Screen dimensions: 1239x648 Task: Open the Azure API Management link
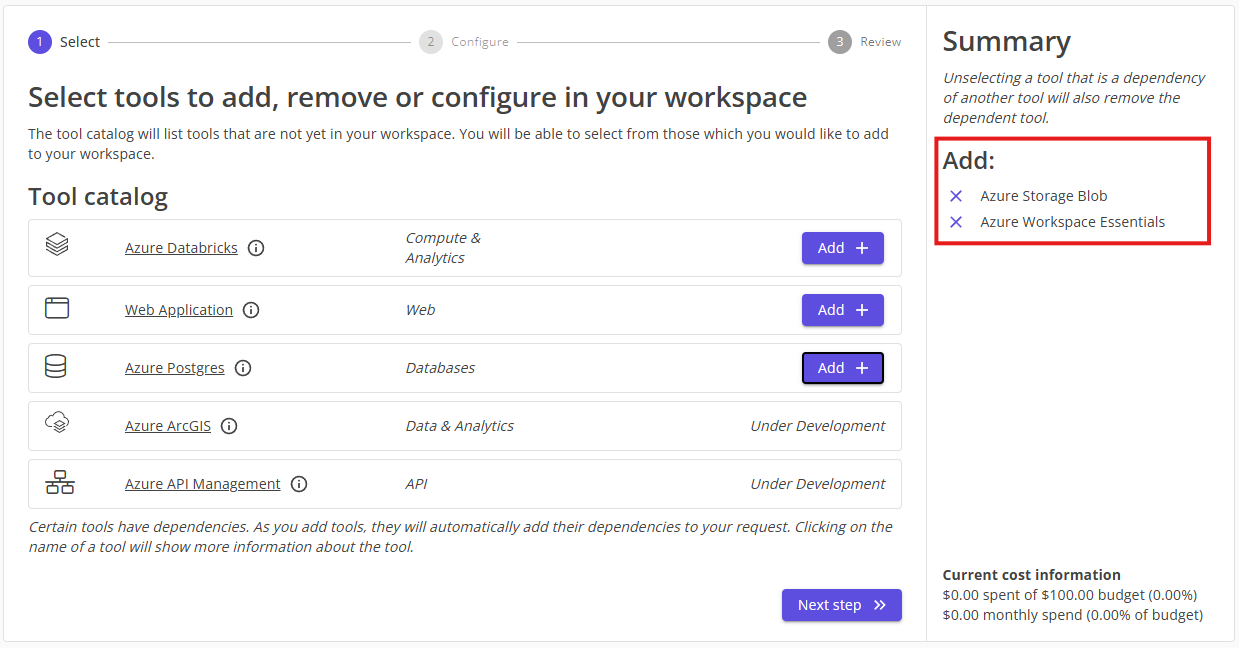click(202, 484)
